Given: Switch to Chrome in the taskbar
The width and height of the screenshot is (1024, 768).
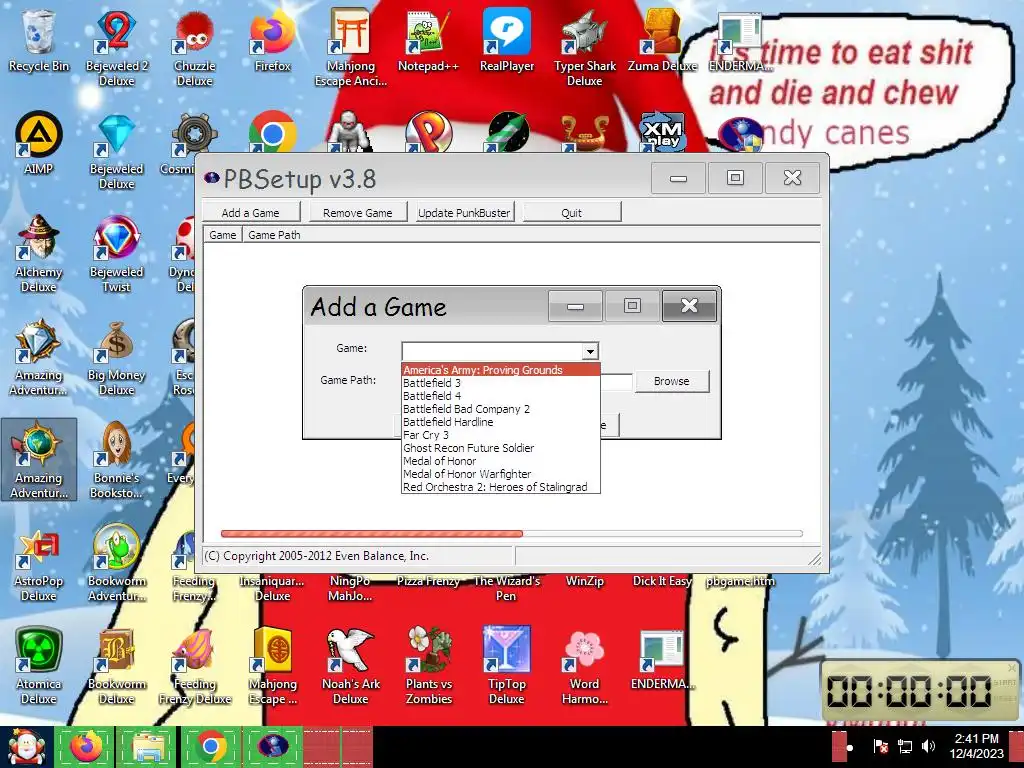Looking at the screenshot, I should [210, 747].
